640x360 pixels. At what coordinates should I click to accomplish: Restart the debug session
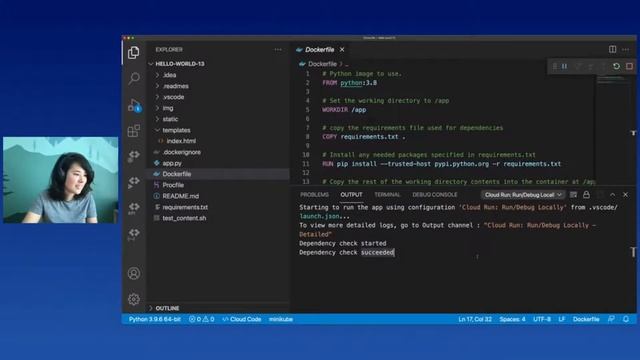tap(616, 66)
